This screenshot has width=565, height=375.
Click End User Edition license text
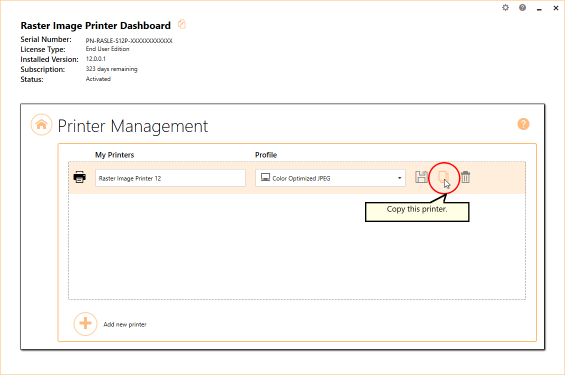click(x=107, y=49)
